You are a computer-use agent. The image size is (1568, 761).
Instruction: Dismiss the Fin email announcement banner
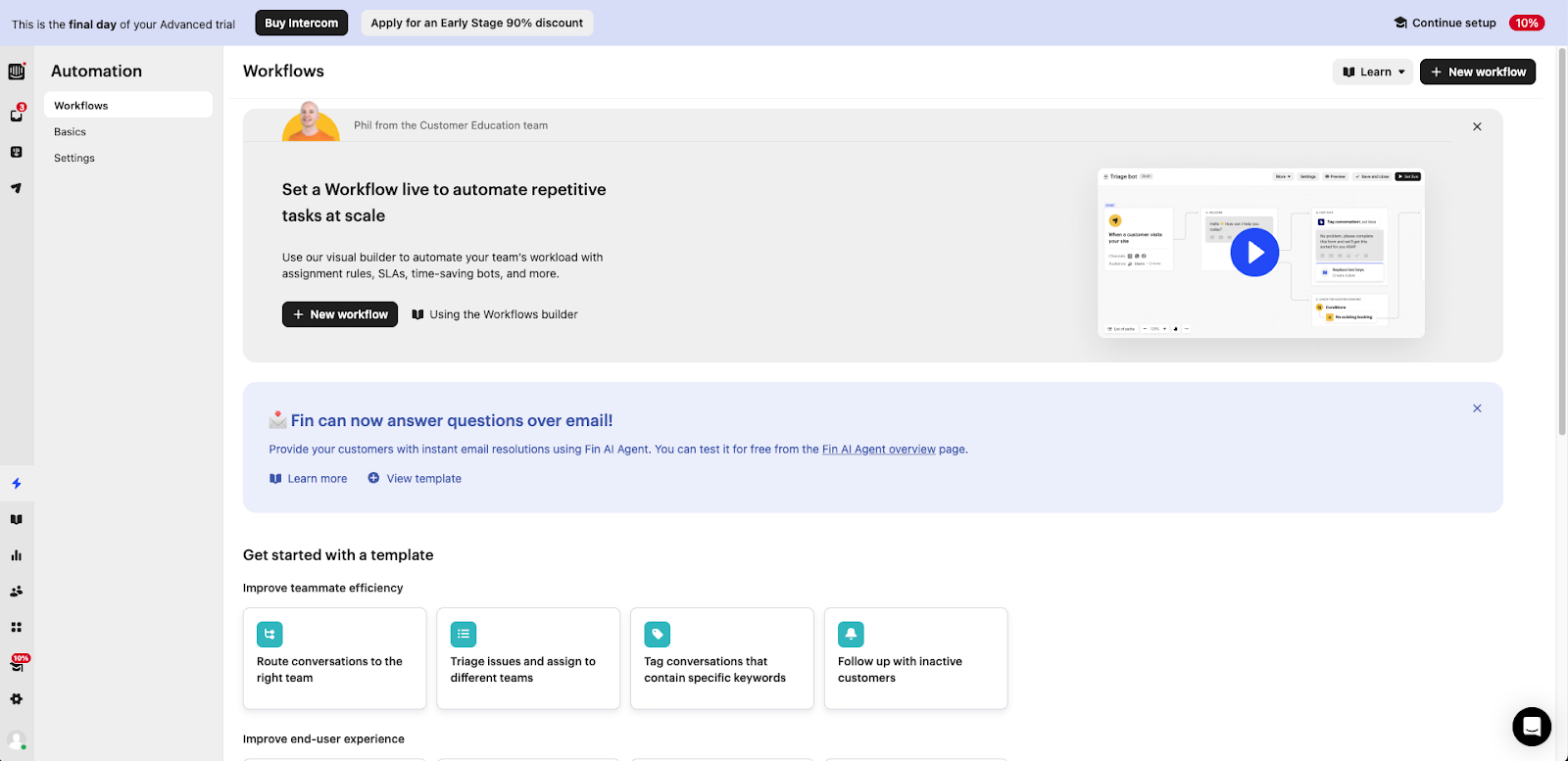click(1477, 408)
